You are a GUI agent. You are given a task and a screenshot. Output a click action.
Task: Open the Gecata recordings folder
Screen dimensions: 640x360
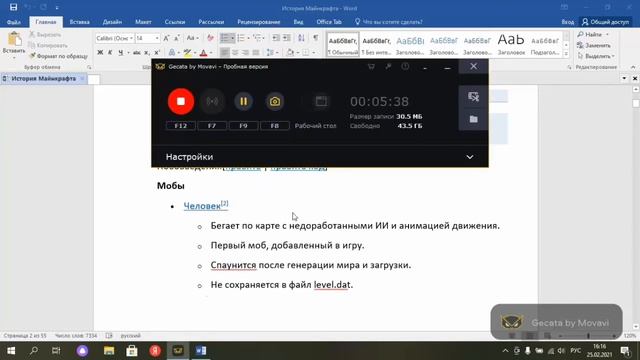[473, 119]
